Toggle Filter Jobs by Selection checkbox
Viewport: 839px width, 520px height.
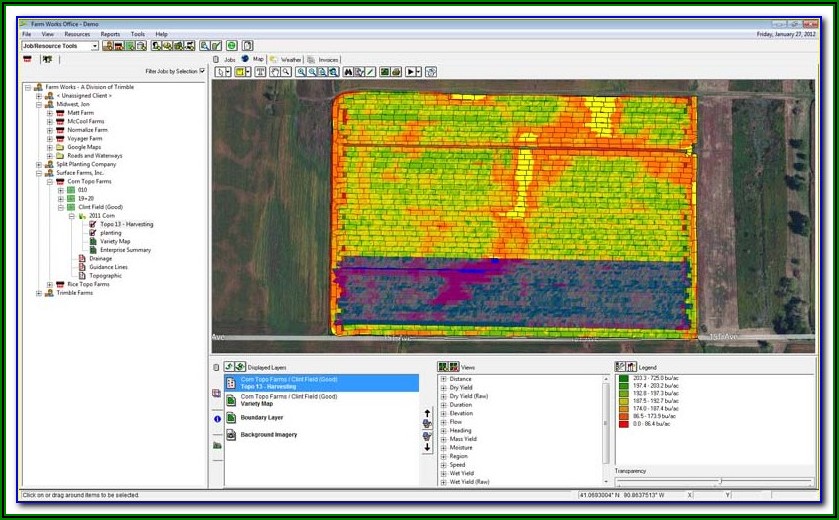tap(202, 71)
